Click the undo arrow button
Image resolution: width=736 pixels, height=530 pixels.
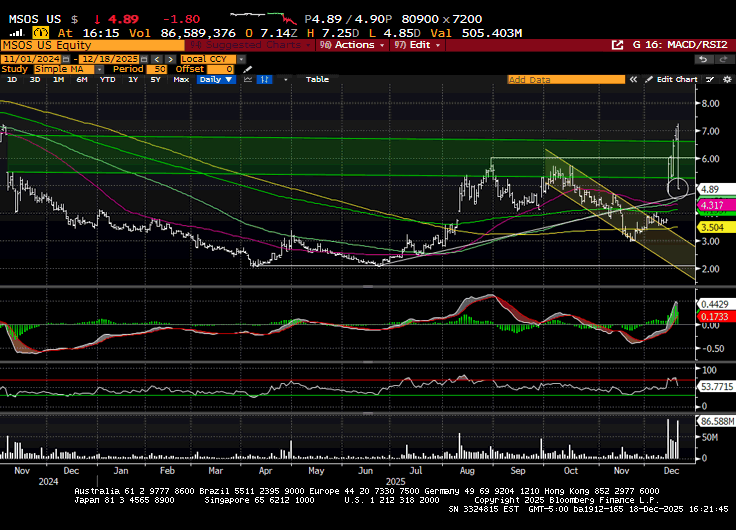[703, 59]
